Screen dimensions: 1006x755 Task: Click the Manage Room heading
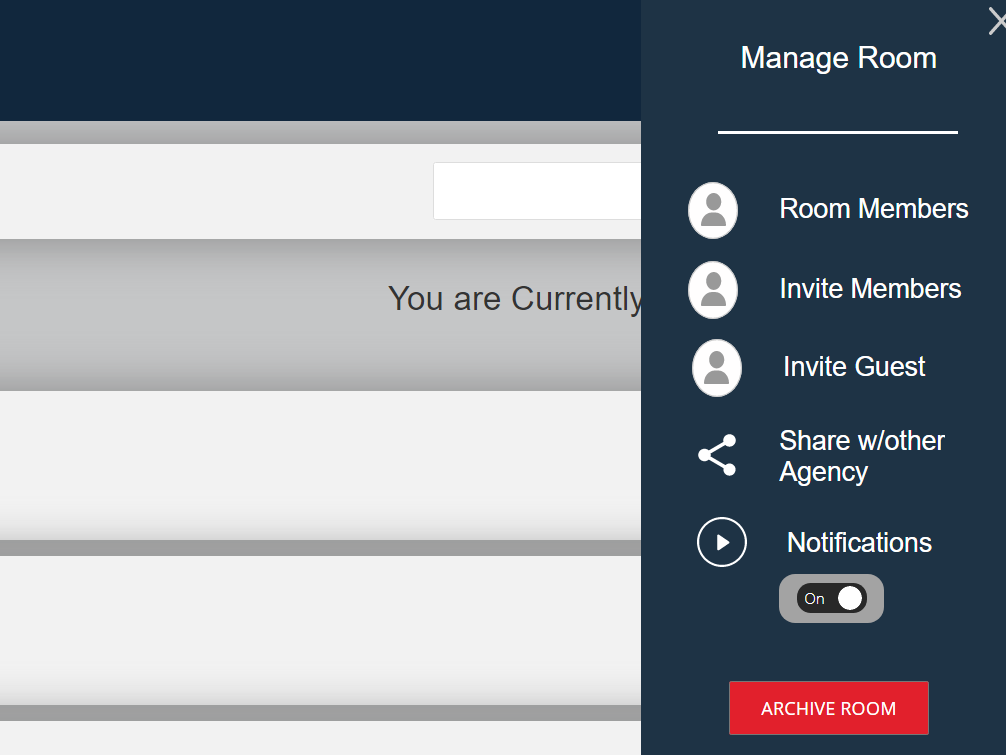pyautogui.click(x=838, y=58)
